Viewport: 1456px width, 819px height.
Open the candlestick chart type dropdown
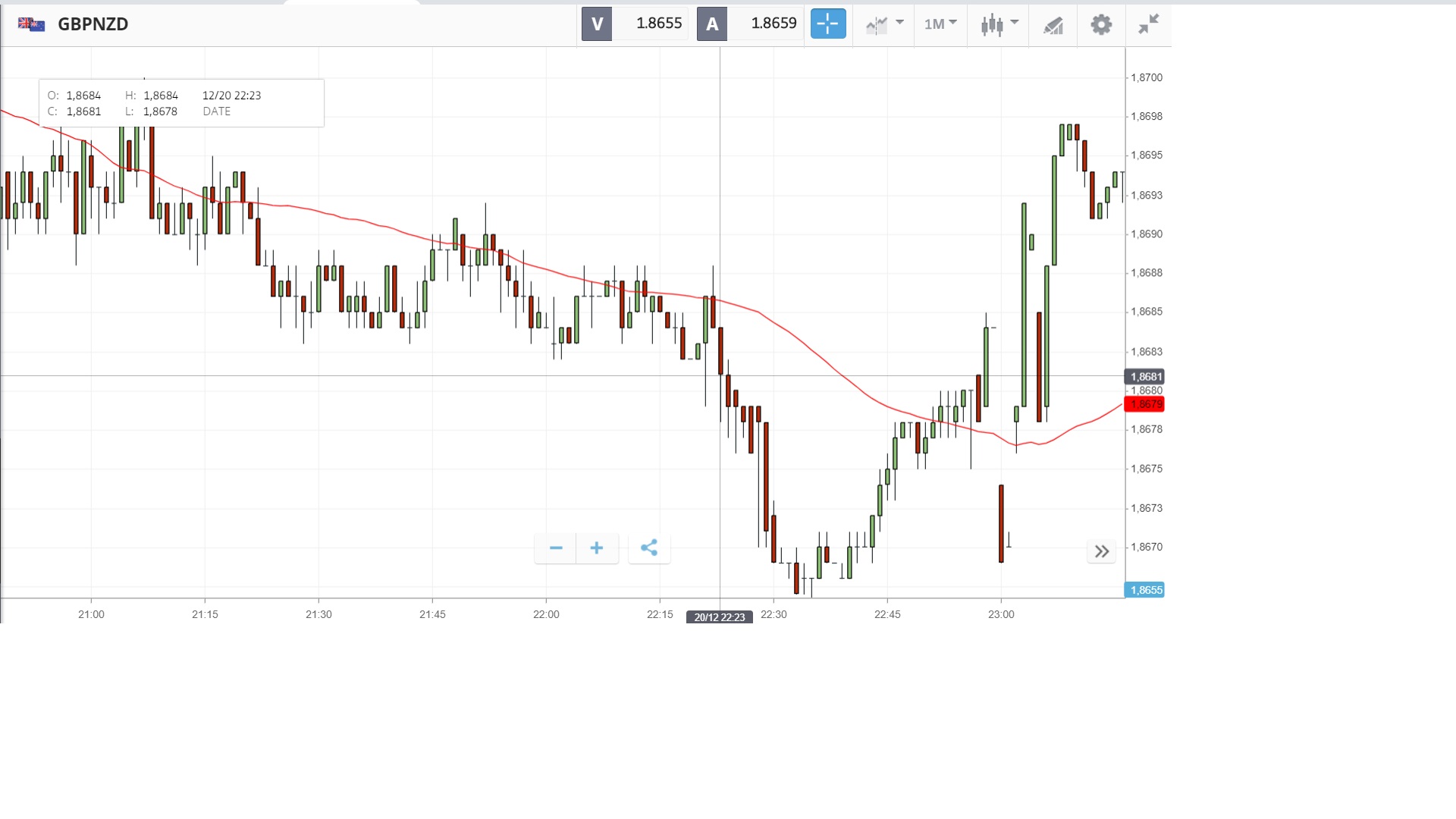tap(998, 24)
